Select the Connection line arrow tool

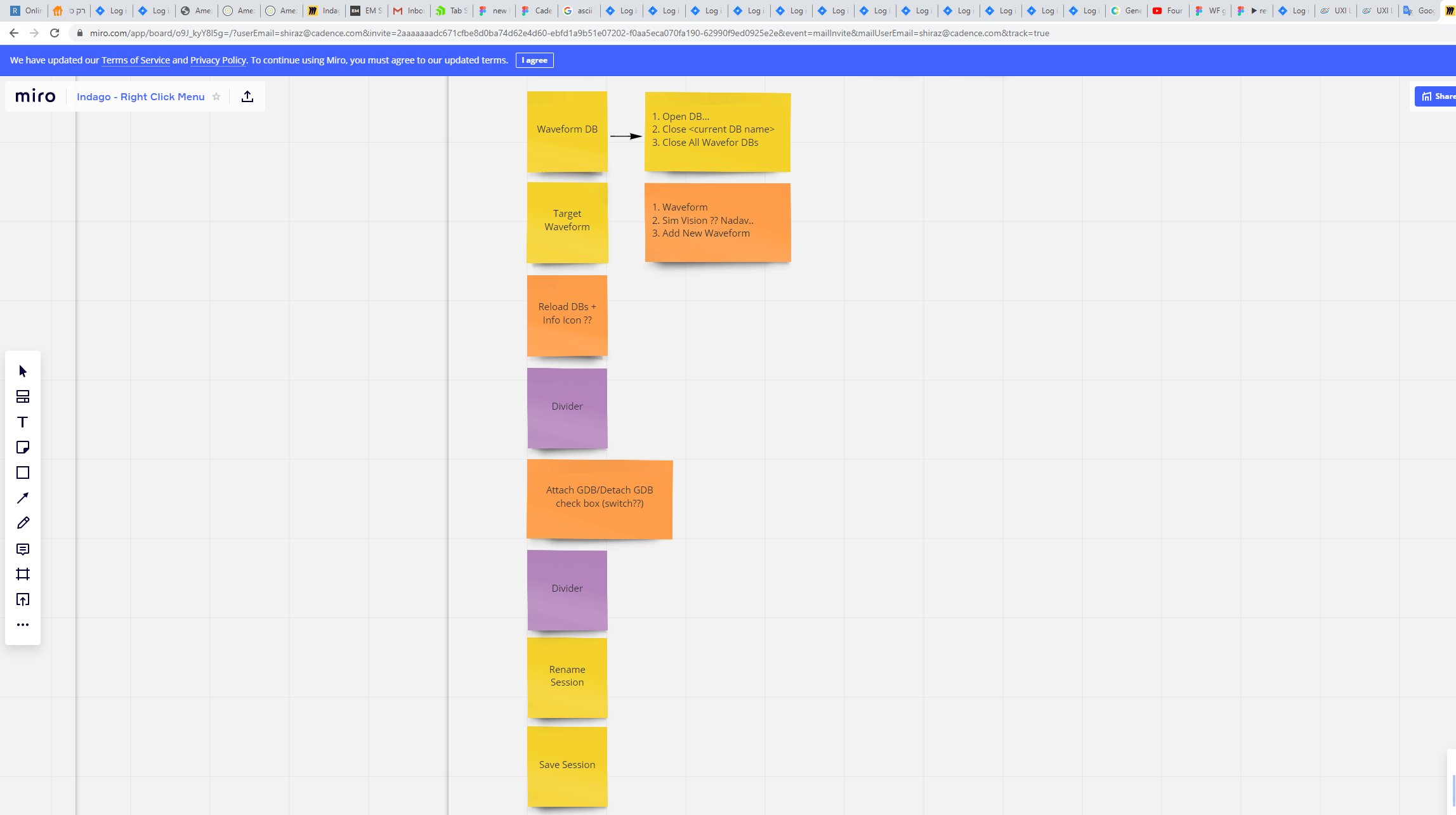(x=23, y=498)
